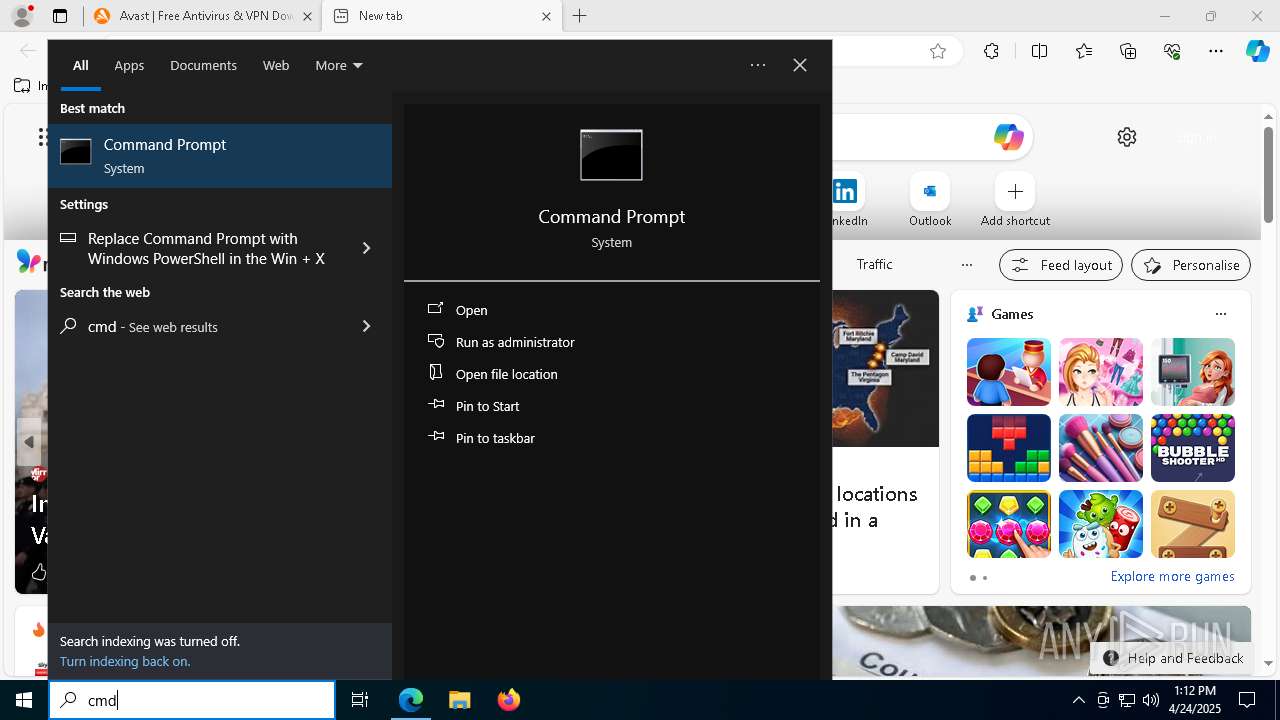Add this page to favorites star
The width and height of the screenshot is (1280, 720).
(938, 51)
